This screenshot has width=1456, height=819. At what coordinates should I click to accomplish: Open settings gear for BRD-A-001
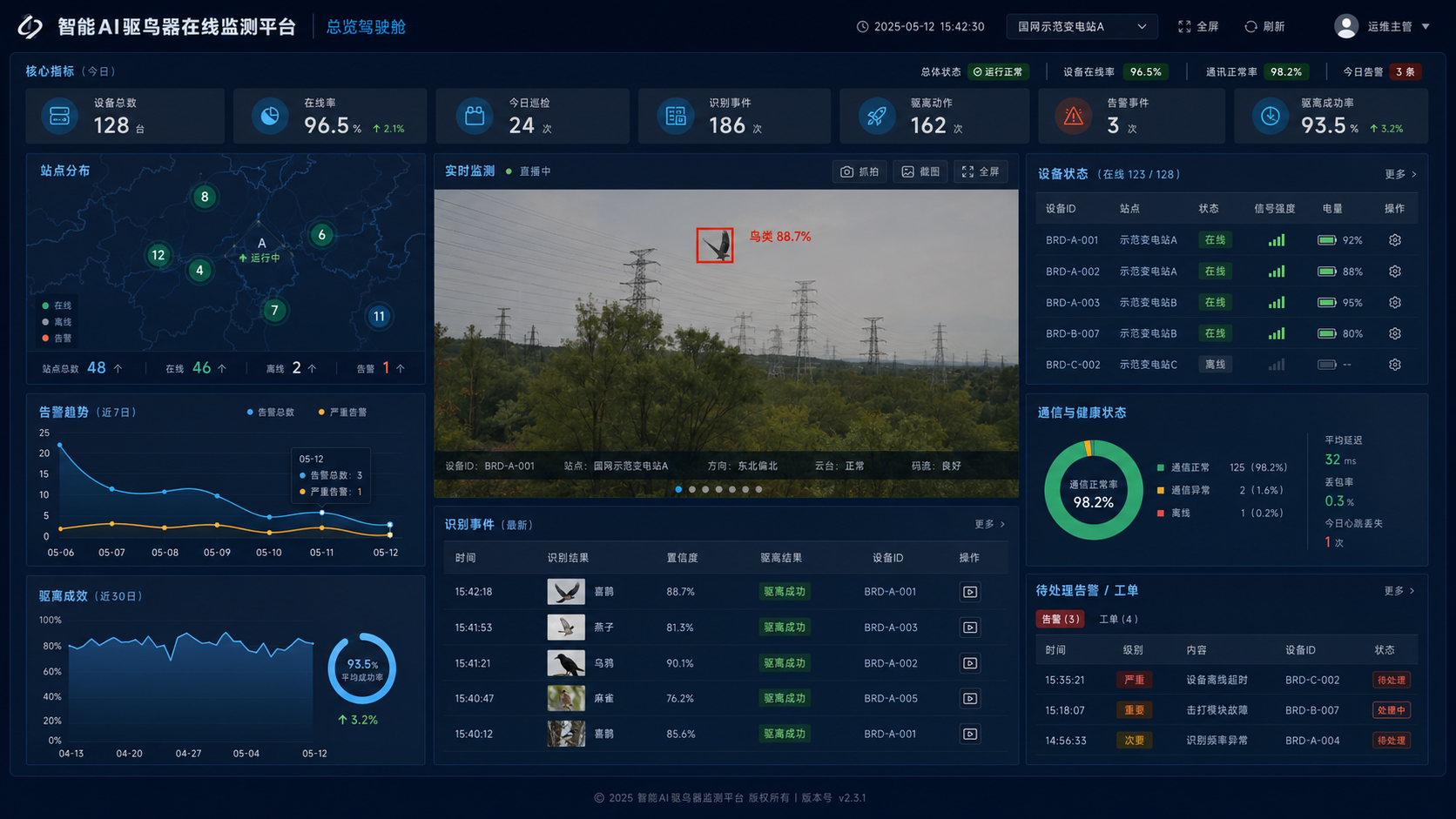coord(1395,240)
